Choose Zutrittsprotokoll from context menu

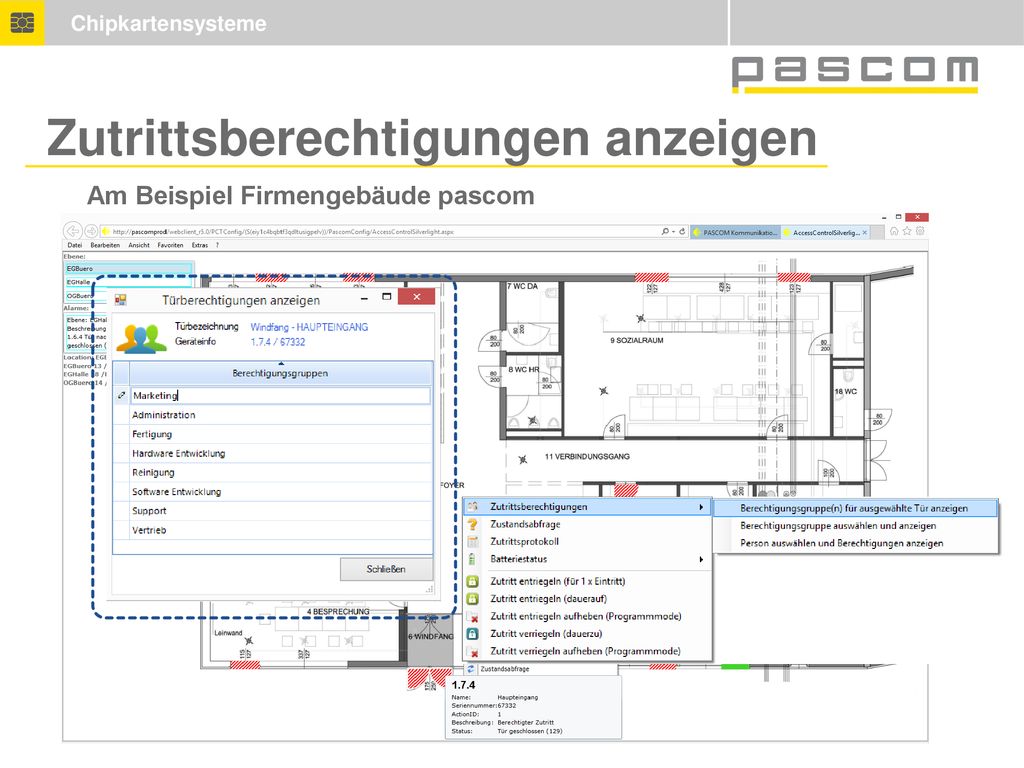click(x=587, y=541)
